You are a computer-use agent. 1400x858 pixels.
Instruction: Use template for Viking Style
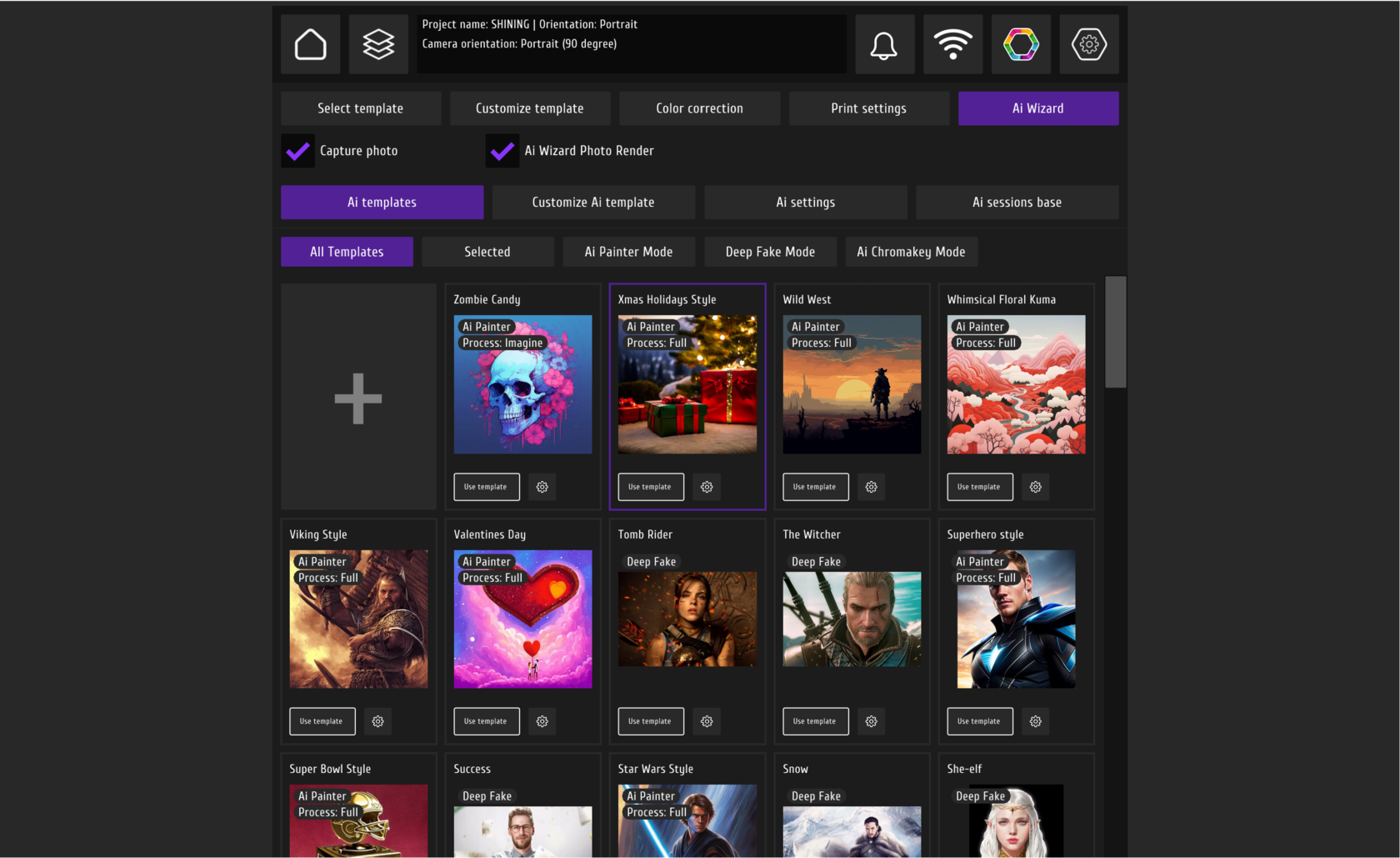(322, 721)
